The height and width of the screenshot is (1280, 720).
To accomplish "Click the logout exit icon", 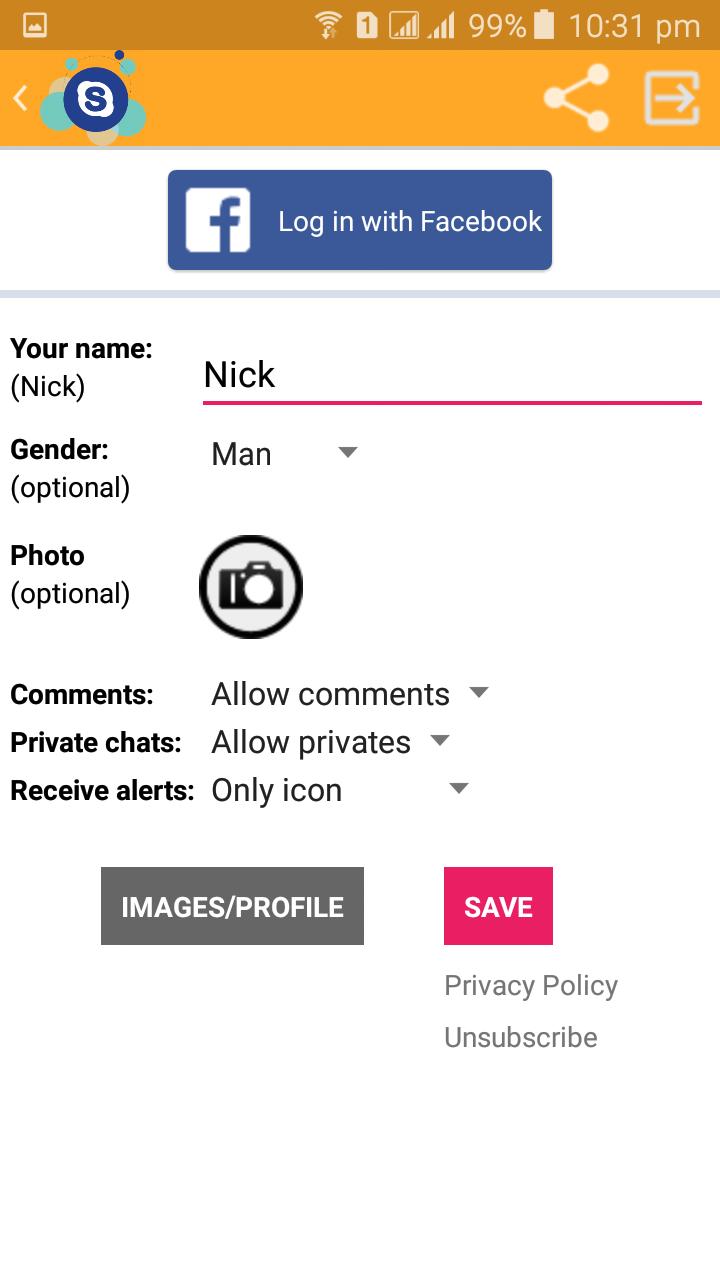I will pyautogui.click(x=670, y=98).
